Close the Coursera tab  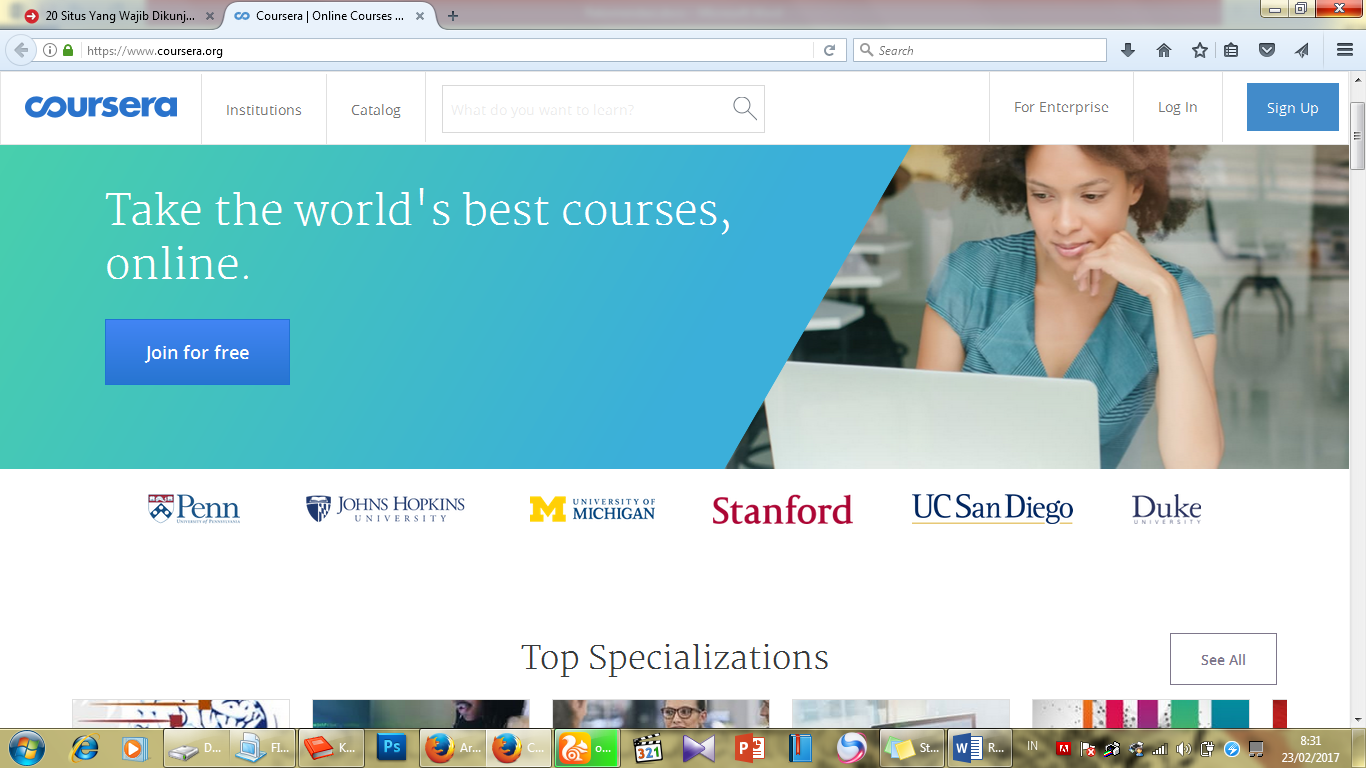pos(420,16)
